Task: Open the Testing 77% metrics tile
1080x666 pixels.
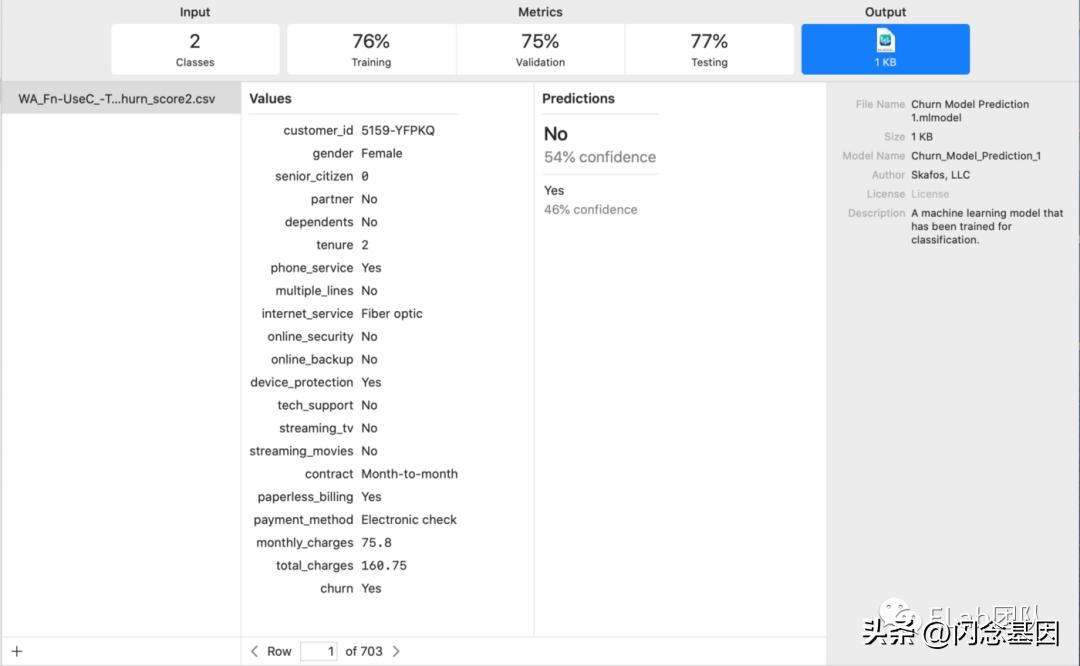Action: point(709,49)
